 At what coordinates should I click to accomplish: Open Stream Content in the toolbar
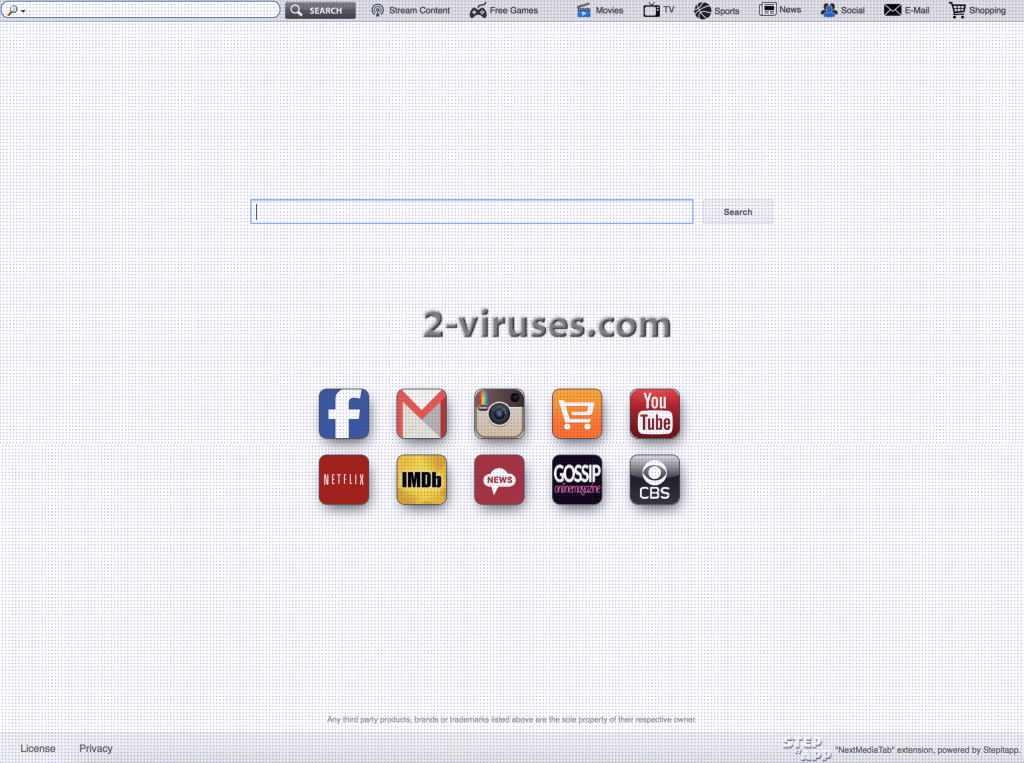click(x=410, y=10)
